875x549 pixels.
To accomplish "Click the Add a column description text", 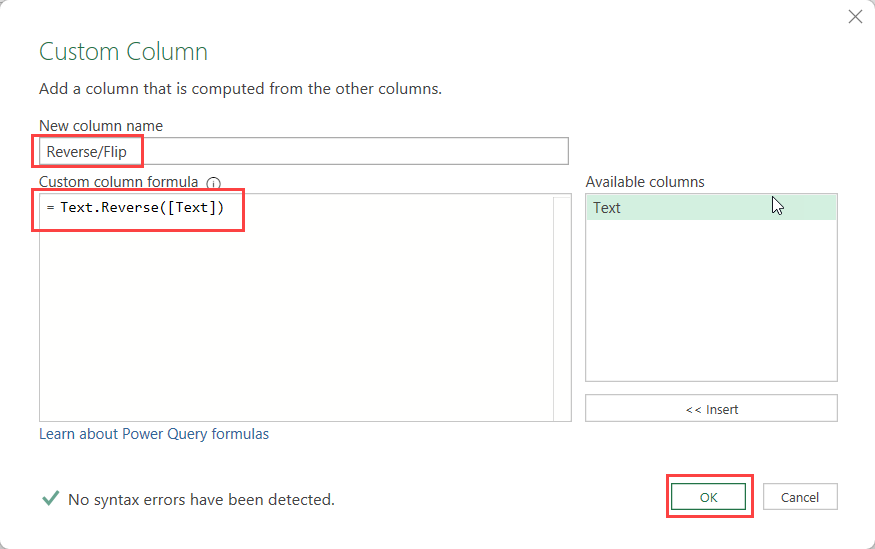I will point(240,89).
